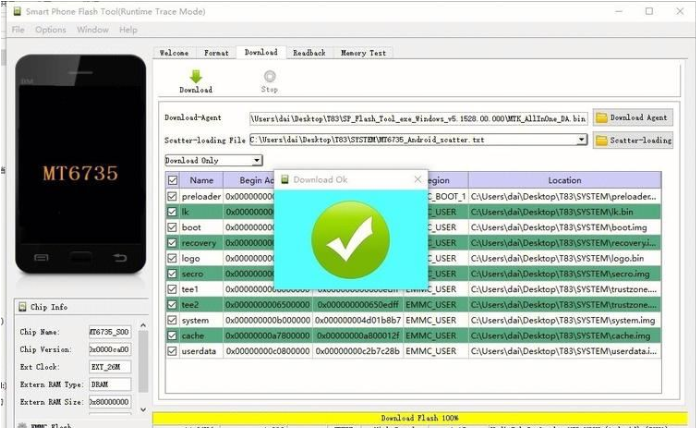Uncheck the logo partition checkbox
This screenshot has height=428, width=696.
tap(173, 258)
